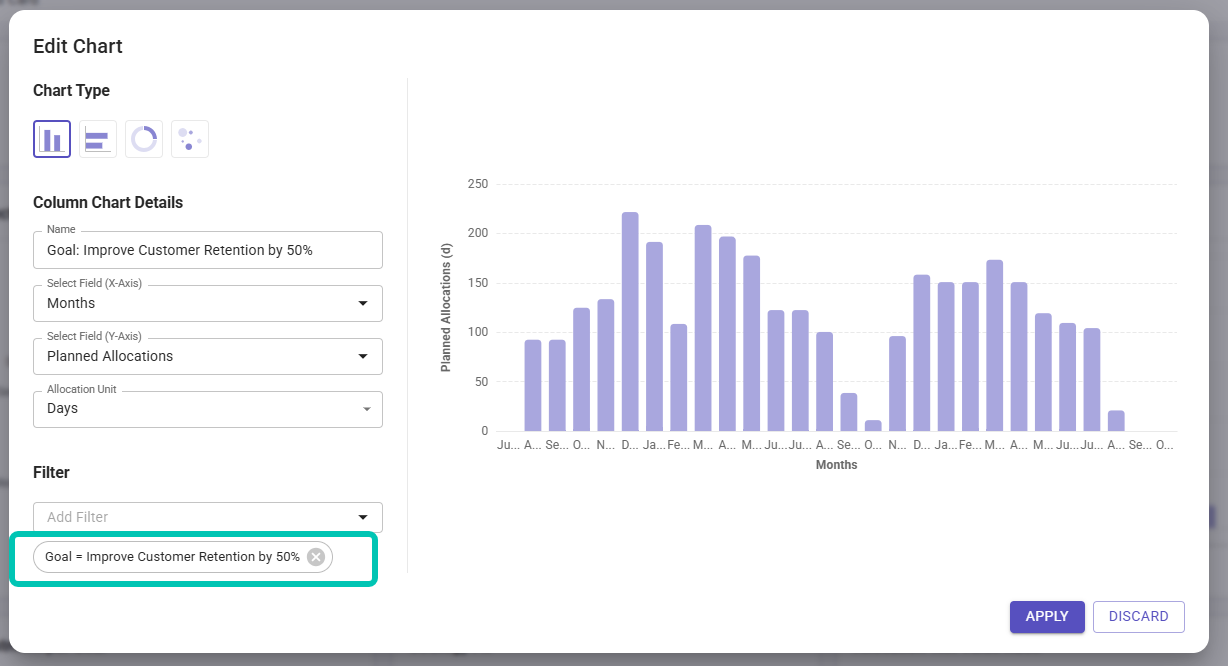Click the tallest bar in the chart
The width and height of the screenshot is (1228, 666).
pyautogui.click(x=630, y=322)
